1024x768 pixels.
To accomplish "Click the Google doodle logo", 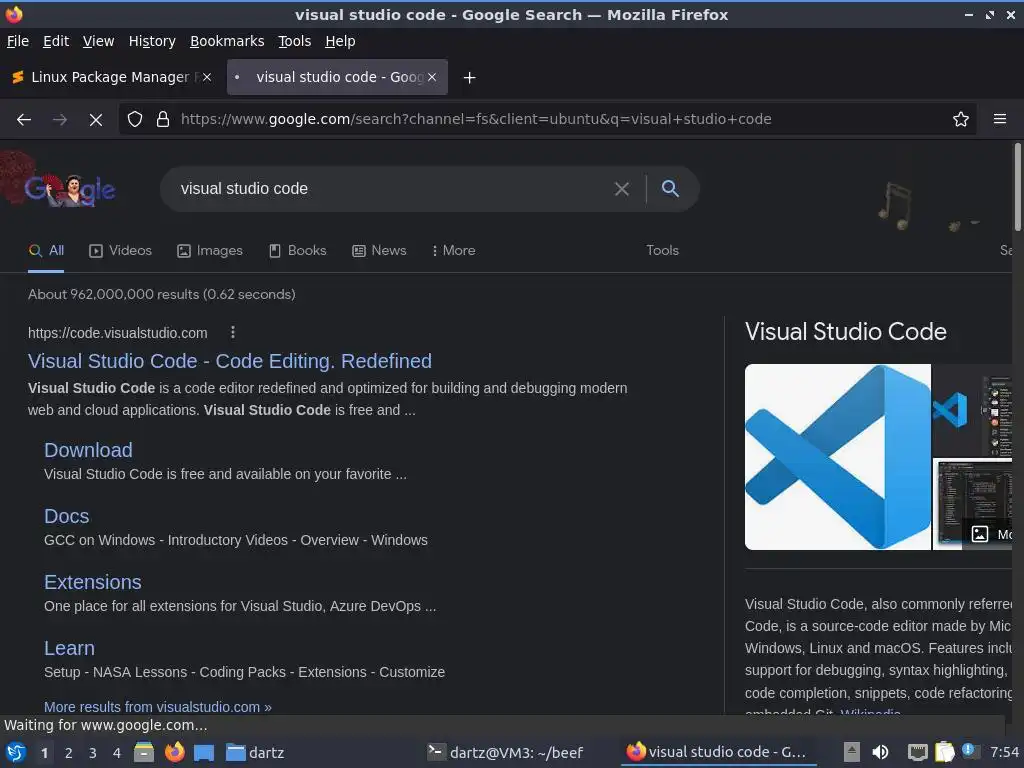I will [x=70, y=189].
